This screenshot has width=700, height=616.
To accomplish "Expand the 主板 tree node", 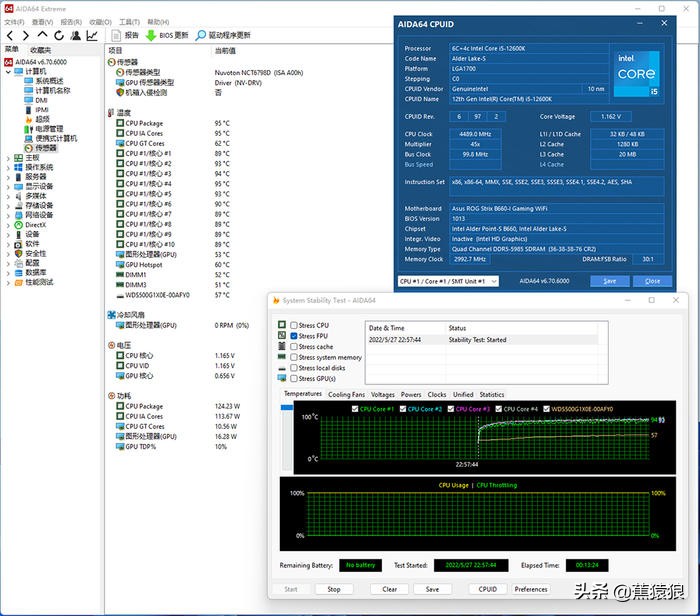I will click(x=8, y=158).
